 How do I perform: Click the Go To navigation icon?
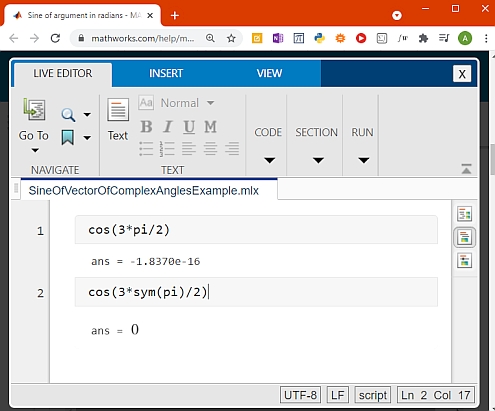(34, 109)
